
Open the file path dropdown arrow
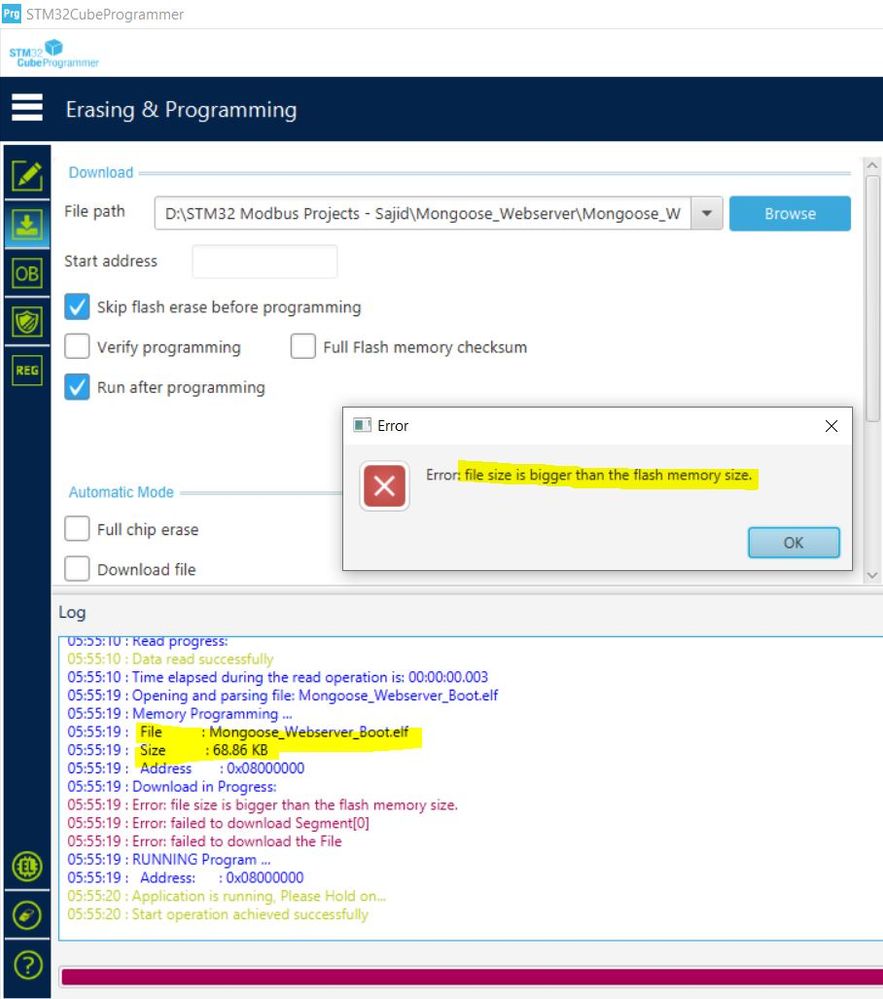click(706, 213)
